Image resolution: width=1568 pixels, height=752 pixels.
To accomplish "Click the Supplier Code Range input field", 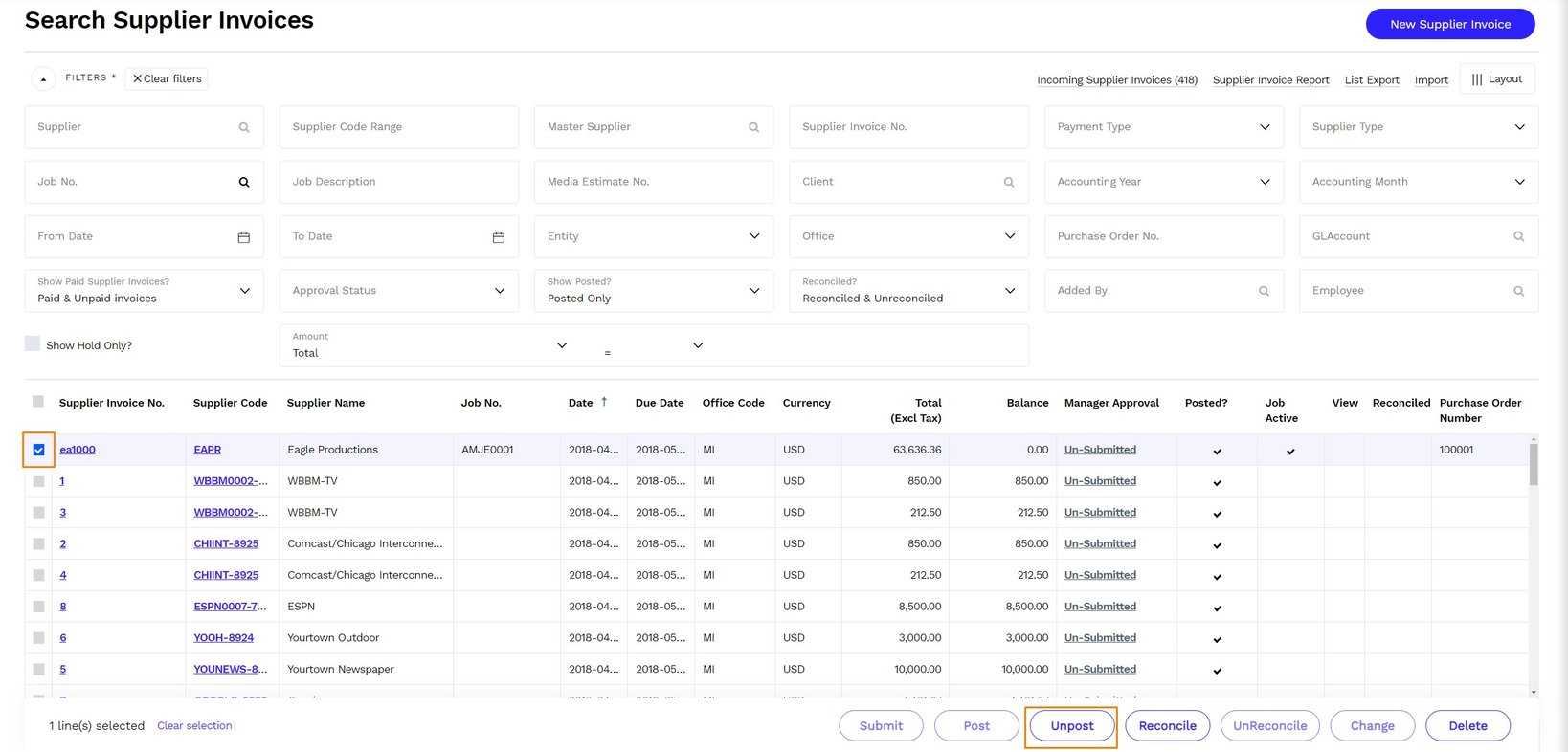I will point(398,127).
